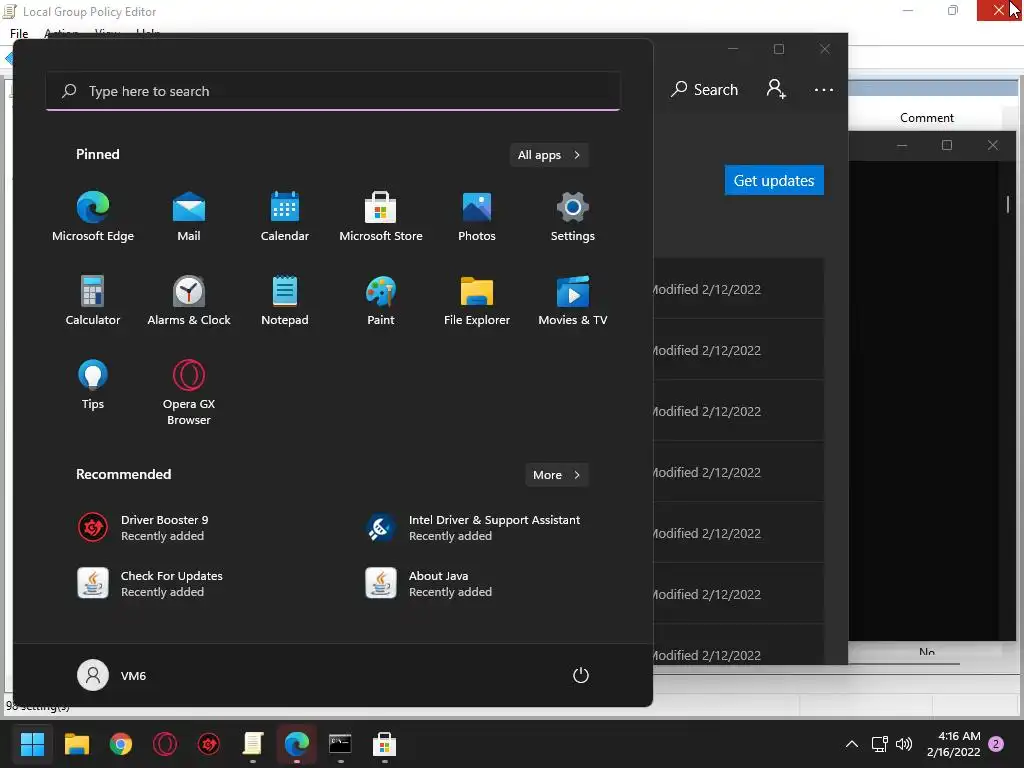
Task: Open Driver Booster 9 from Recommended
Action: (143, 528)
